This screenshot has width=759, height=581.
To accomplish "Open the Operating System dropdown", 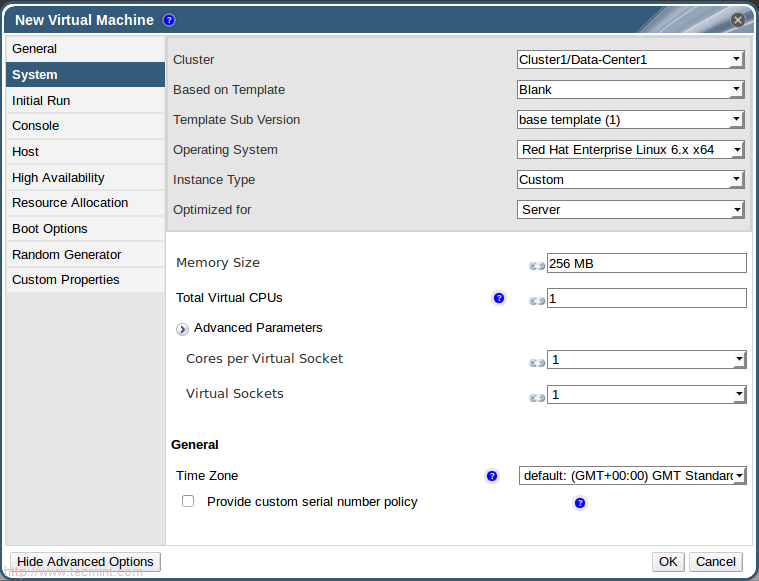I will point(631,150).
